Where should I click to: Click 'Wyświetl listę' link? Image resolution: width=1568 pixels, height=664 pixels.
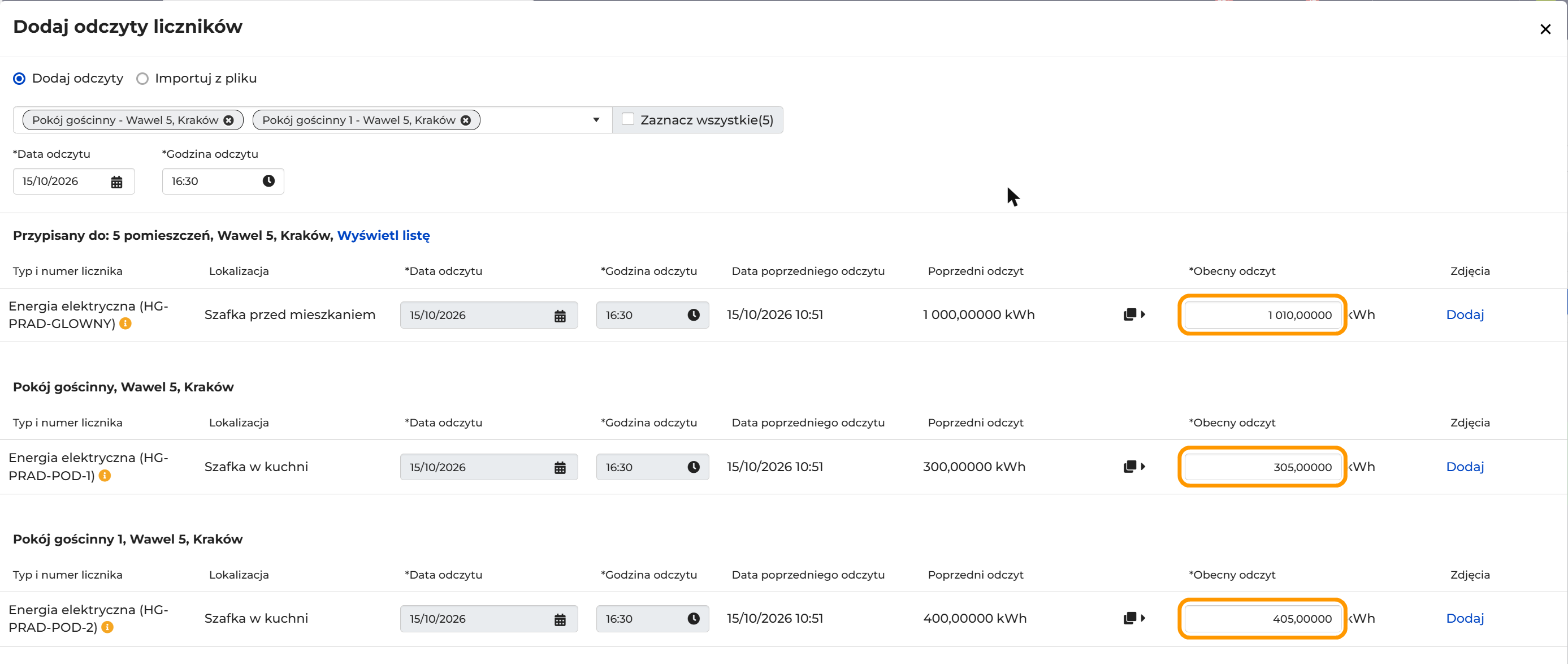coord(384,236)
